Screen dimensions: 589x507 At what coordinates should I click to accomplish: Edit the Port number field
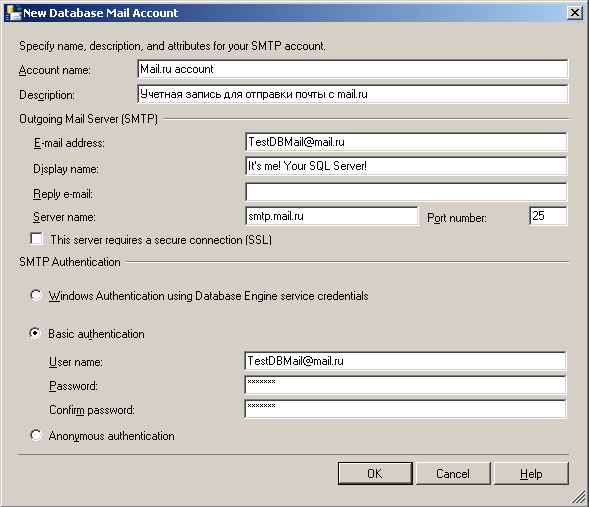pyautogui.click(x=548, y=216)
